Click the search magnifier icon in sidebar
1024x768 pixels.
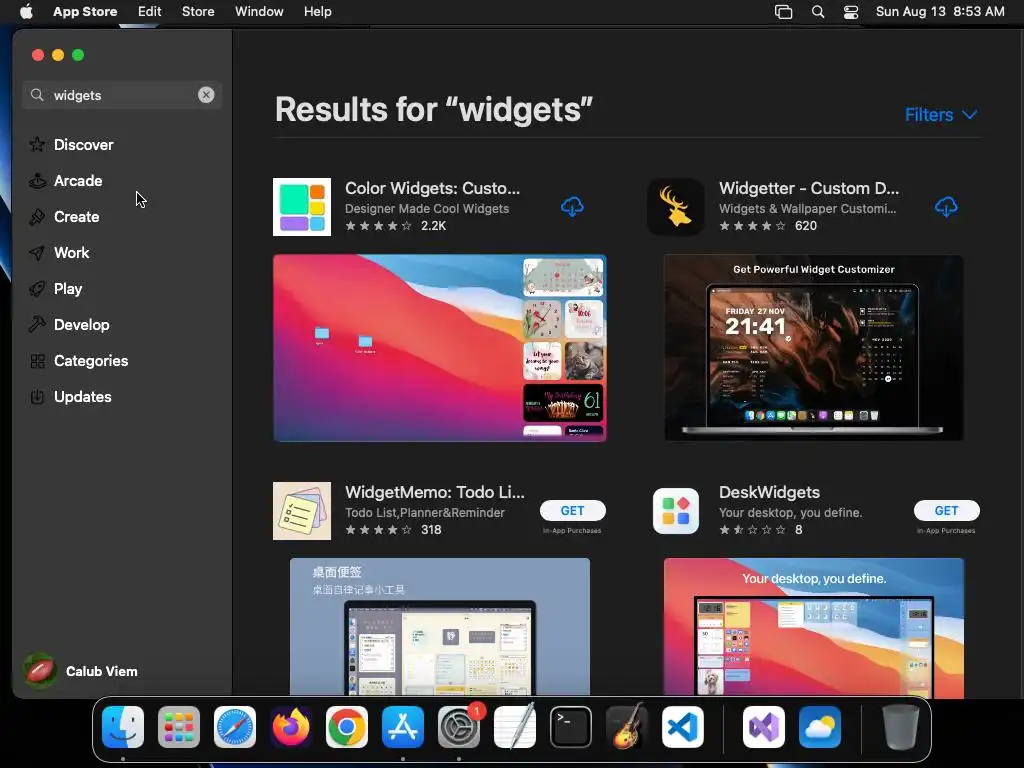pos(37,95)
